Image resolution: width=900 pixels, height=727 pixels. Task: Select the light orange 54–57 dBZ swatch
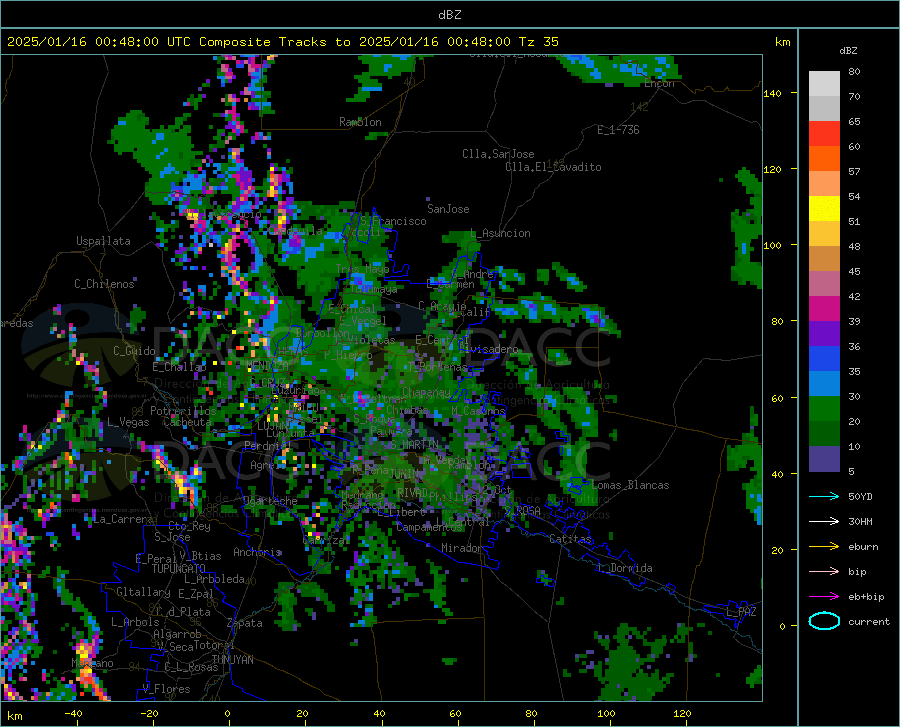(824, 184)
